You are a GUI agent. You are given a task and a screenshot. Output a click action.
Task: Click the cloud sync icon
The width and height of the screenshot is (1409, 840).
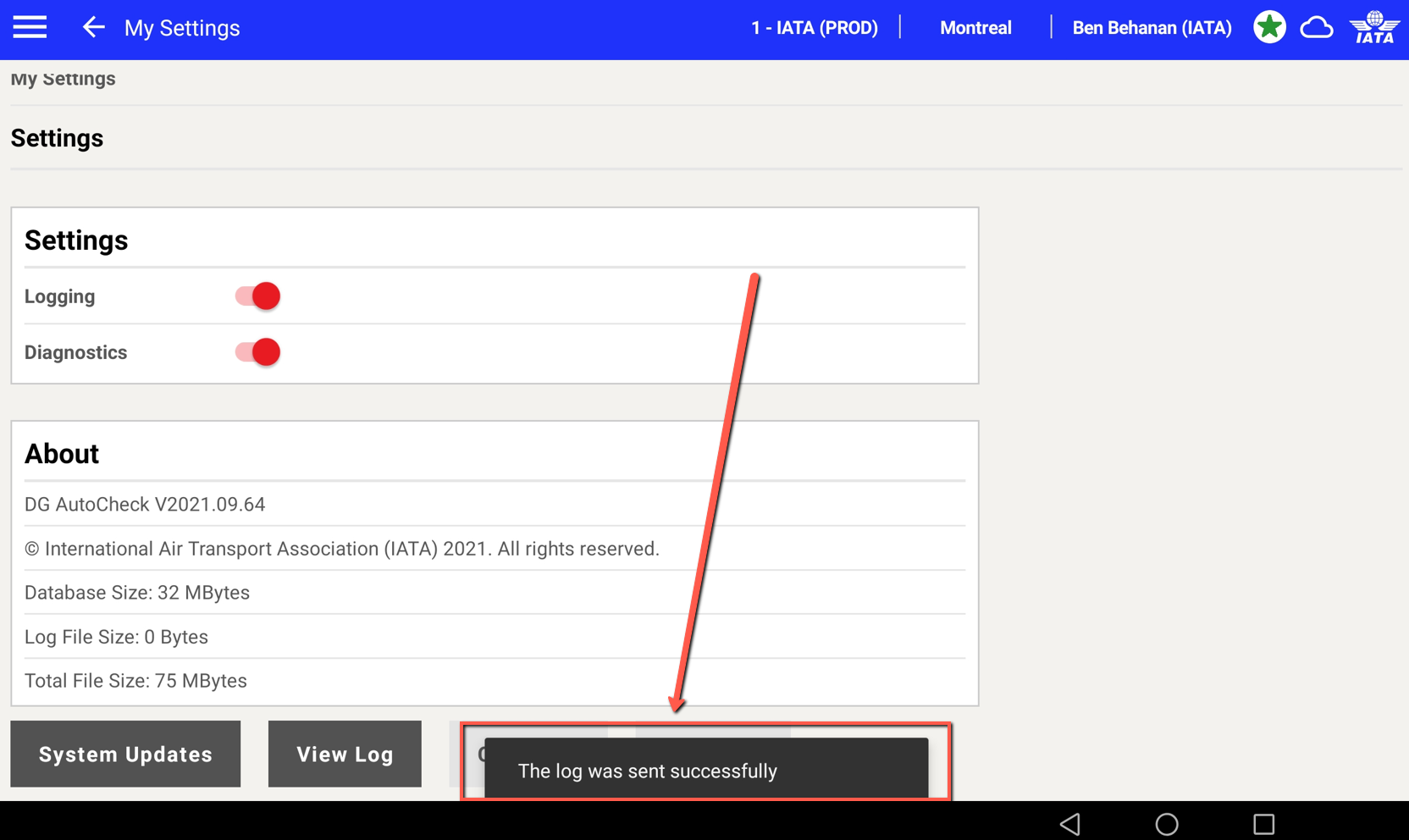[1317, 28]
